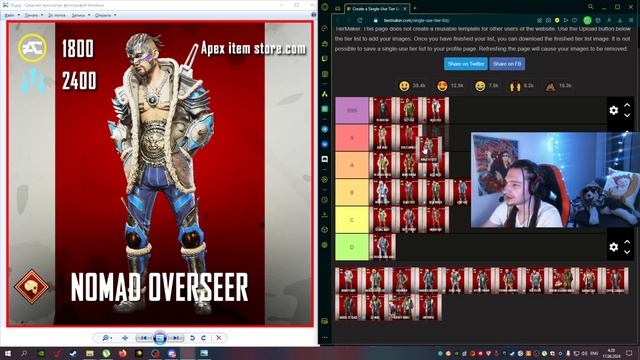This screenshot has width=640, height=360.
Task: Go to next image in Photo Viewer
Action: click(x=176, y=338)
